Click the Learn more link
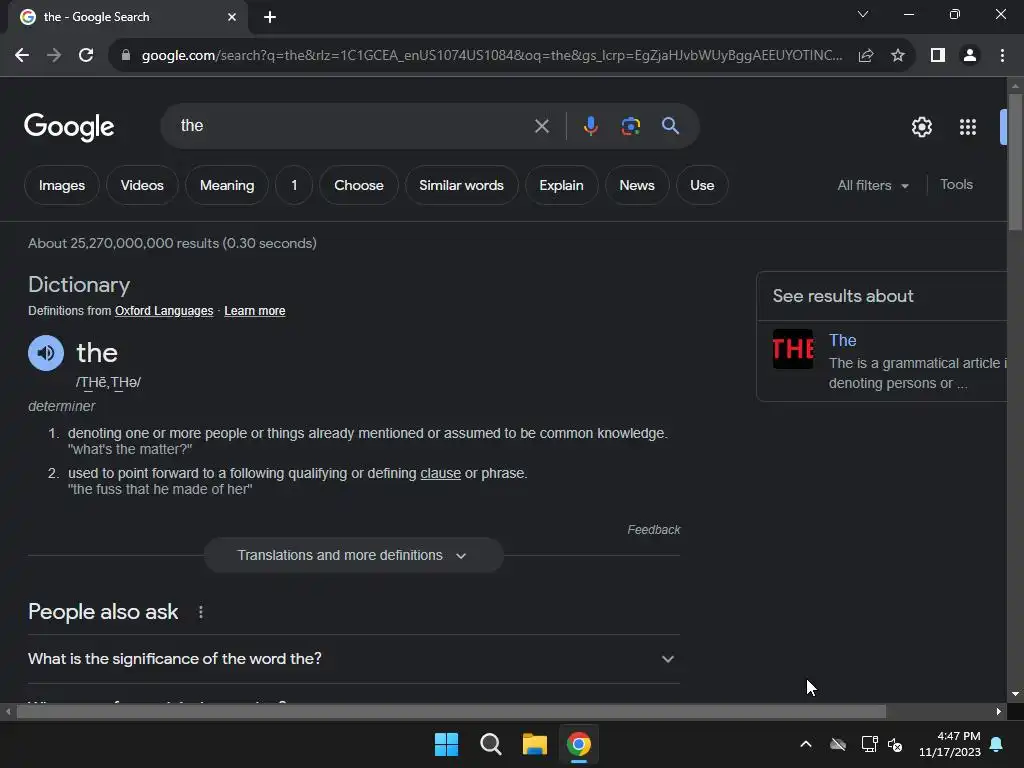 pos(255,311)
